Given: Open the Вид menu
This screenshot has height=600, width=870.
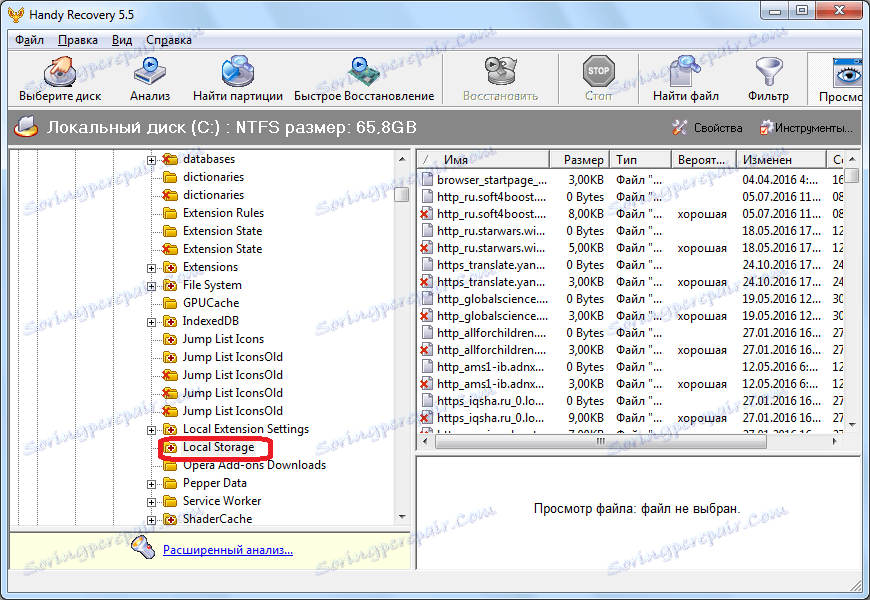Looking at the screenshot, I should coord(122,40).
